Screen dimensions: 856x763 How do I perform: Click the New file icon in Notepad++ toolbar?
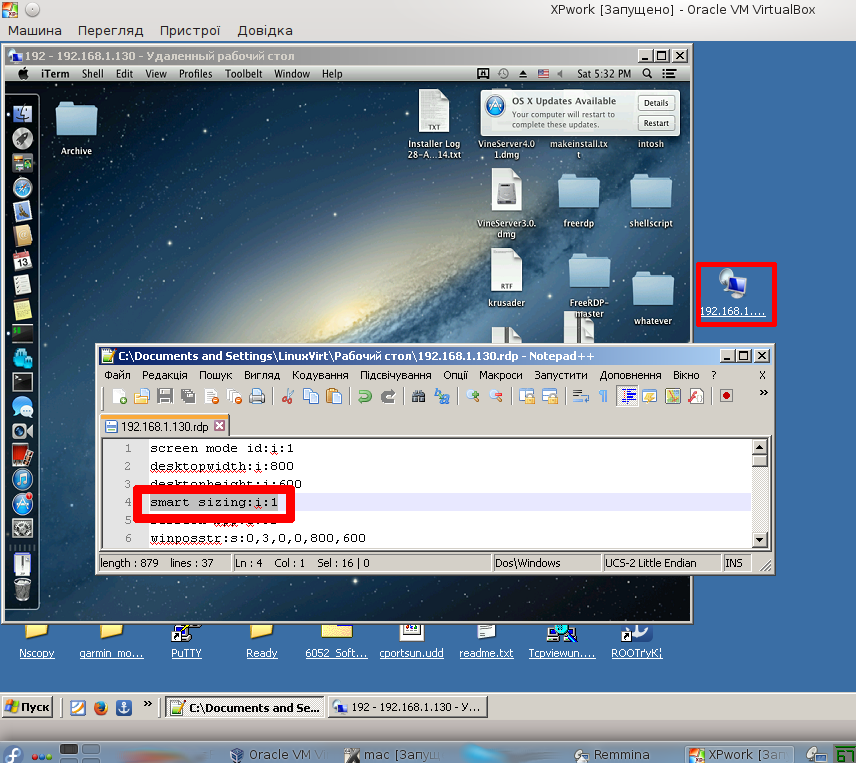(x=119, y=396)
